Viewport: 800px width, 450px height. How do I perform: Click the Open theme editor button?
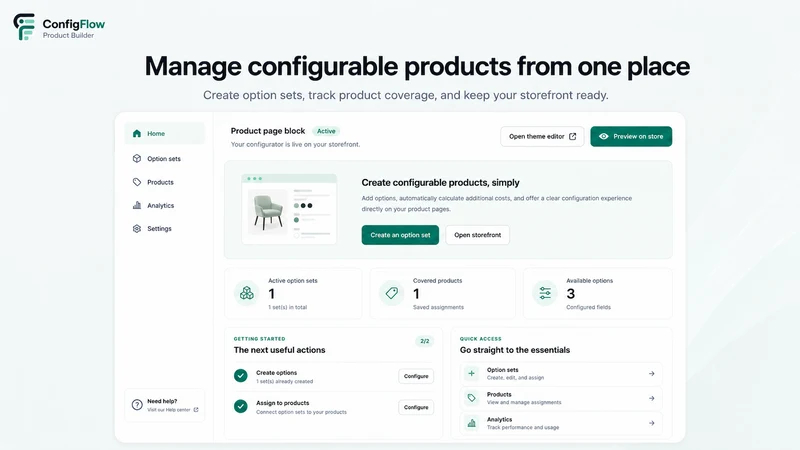click(x=542, y=136)
